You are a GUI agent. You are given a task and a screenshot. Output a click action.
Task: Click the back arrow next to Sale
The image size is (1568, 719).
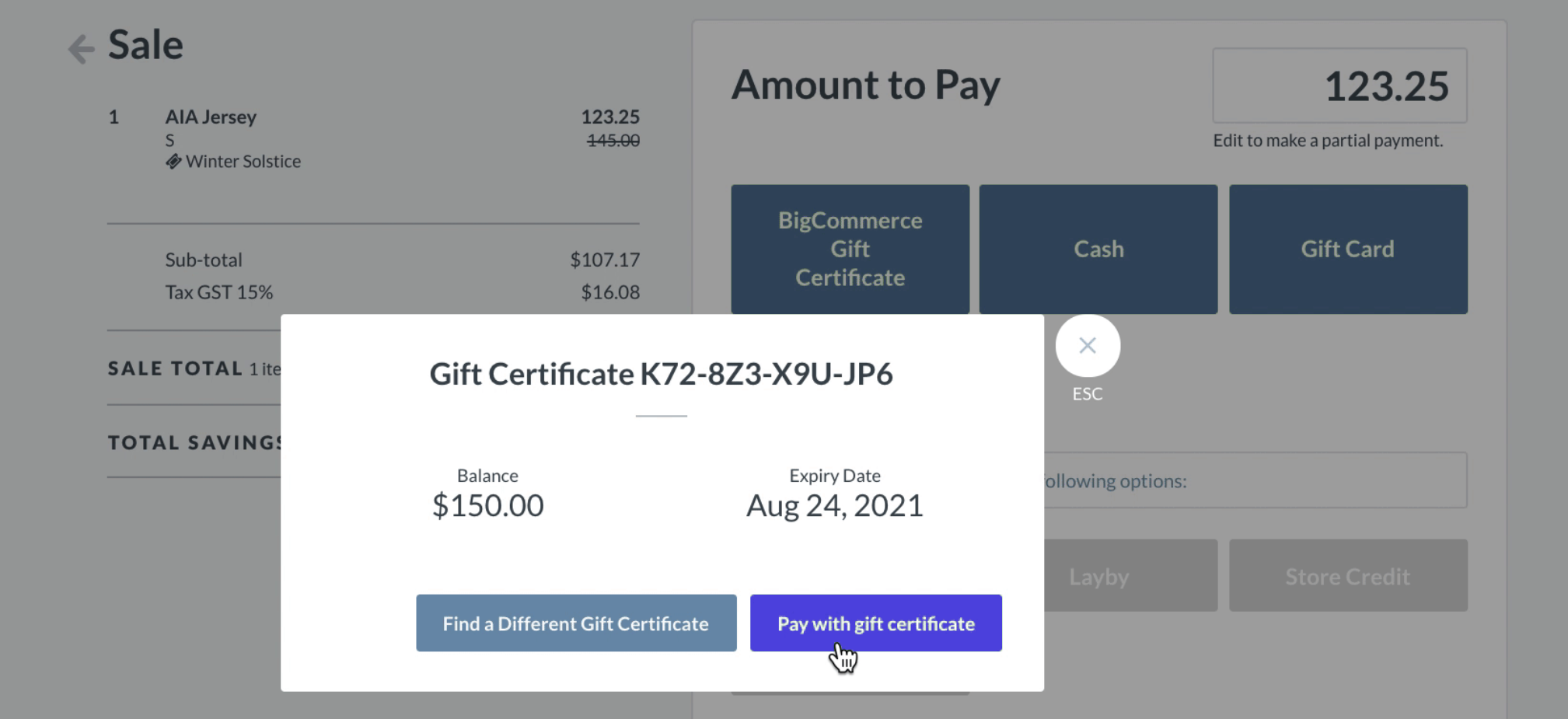coord(81,48)
